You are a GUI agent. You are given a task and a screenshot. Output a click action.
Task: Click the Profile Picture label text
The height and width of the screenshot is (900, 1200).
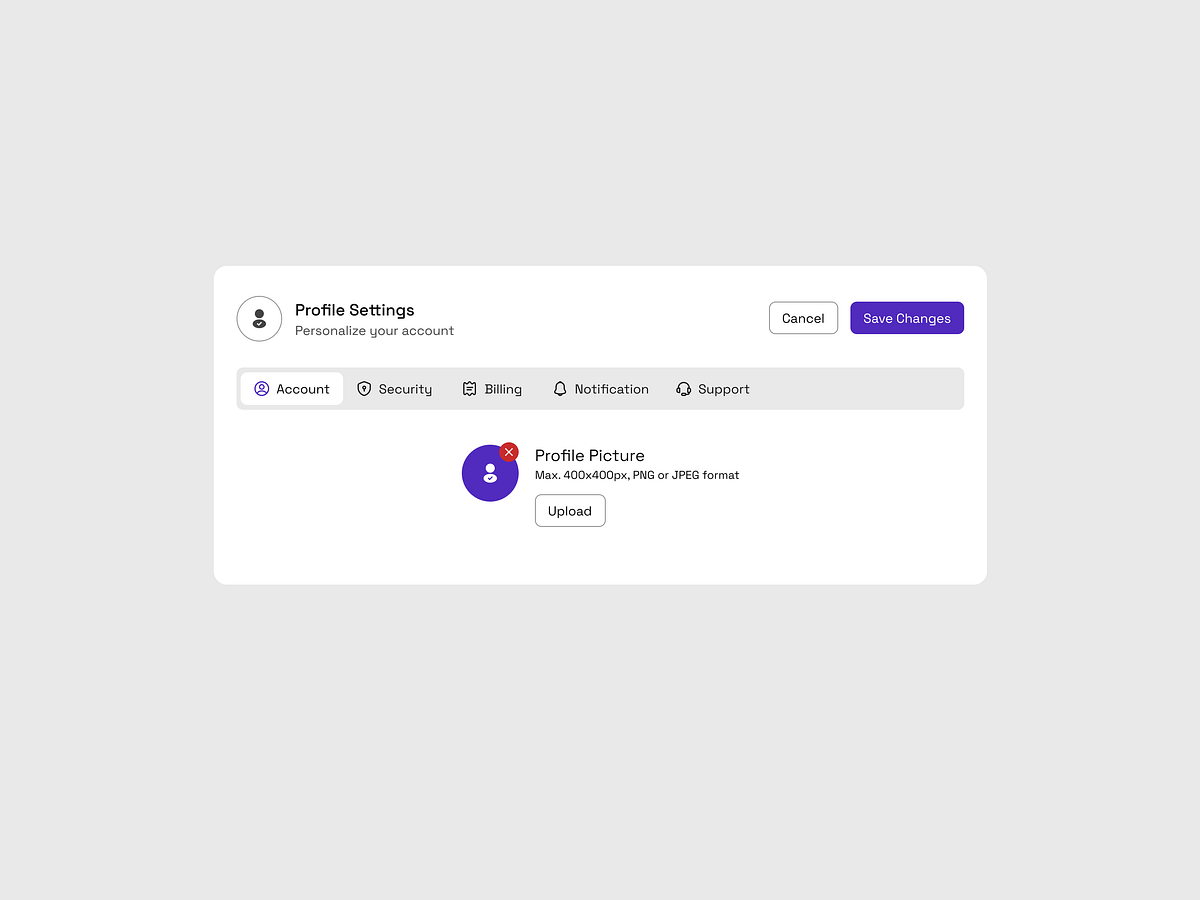point(589,455)
